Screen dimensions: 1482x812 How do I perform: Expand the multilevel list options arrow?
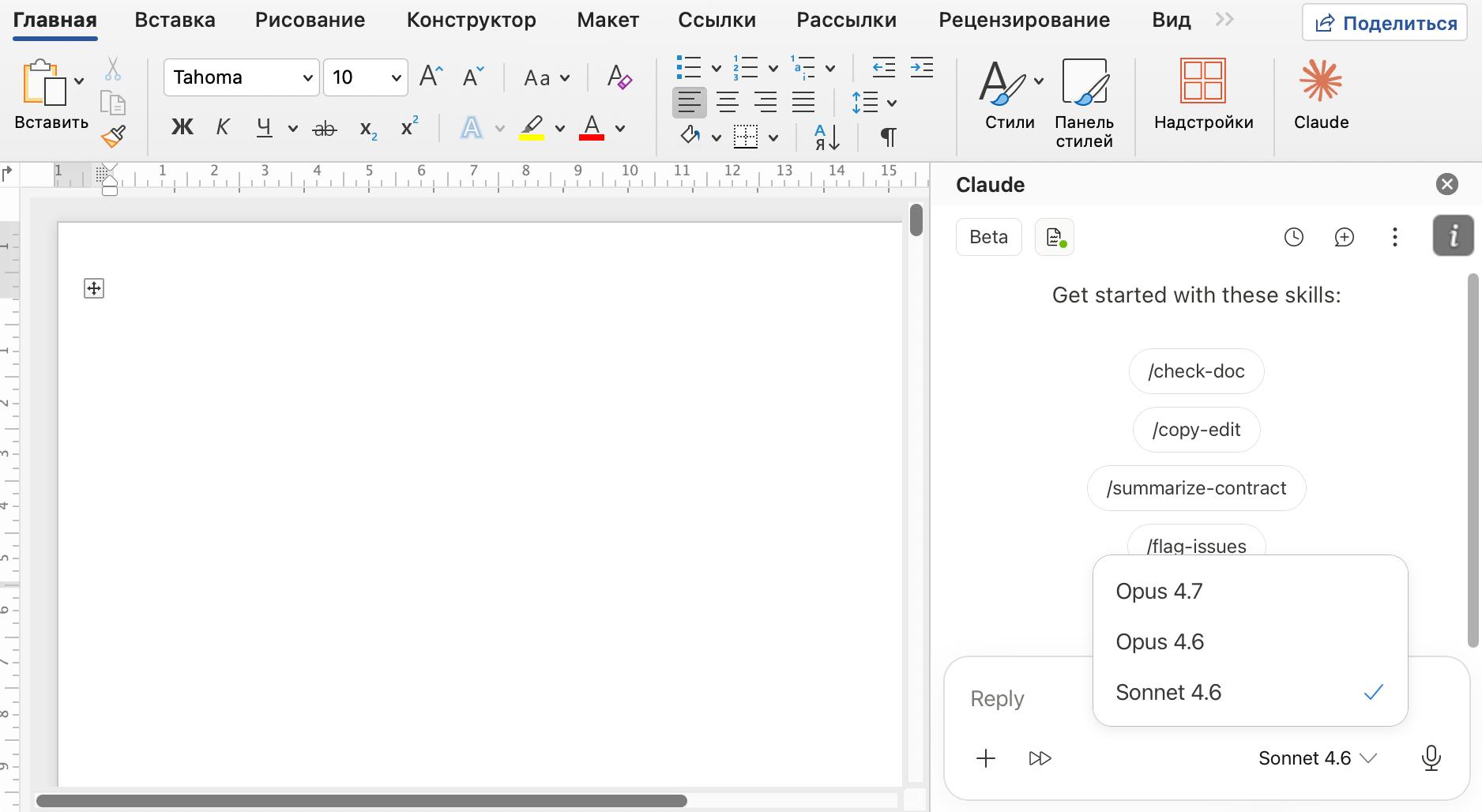point(830,69)
